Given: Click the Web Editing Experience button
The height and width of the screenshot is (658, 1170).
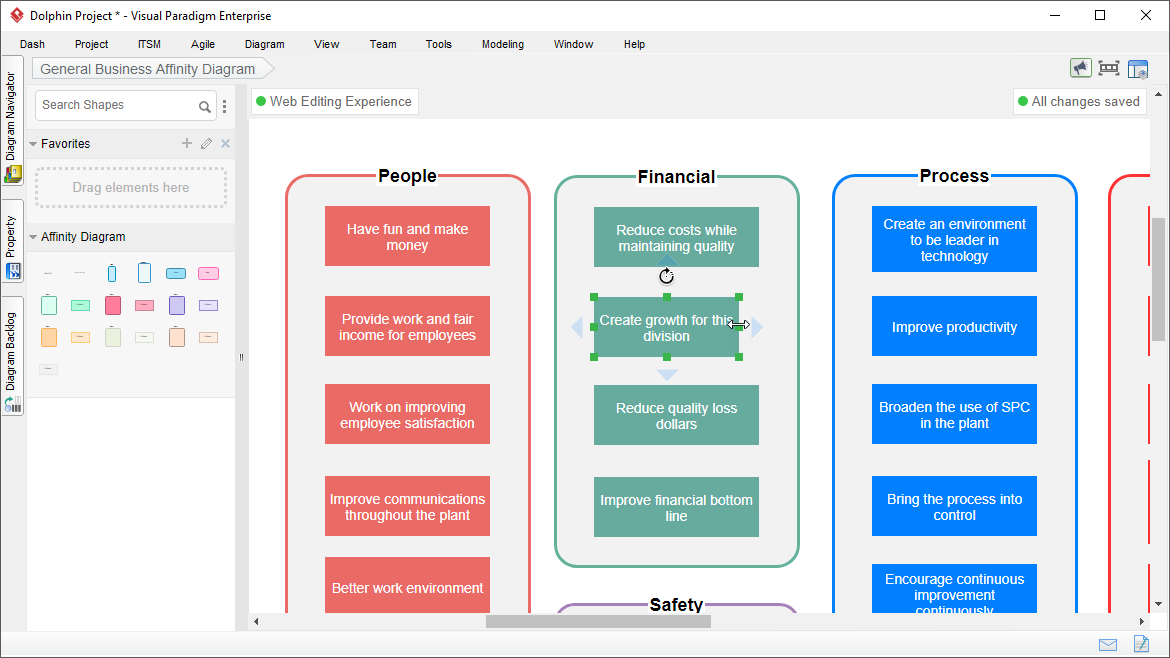Looking at the screenshot, I should tap(334, 101).
